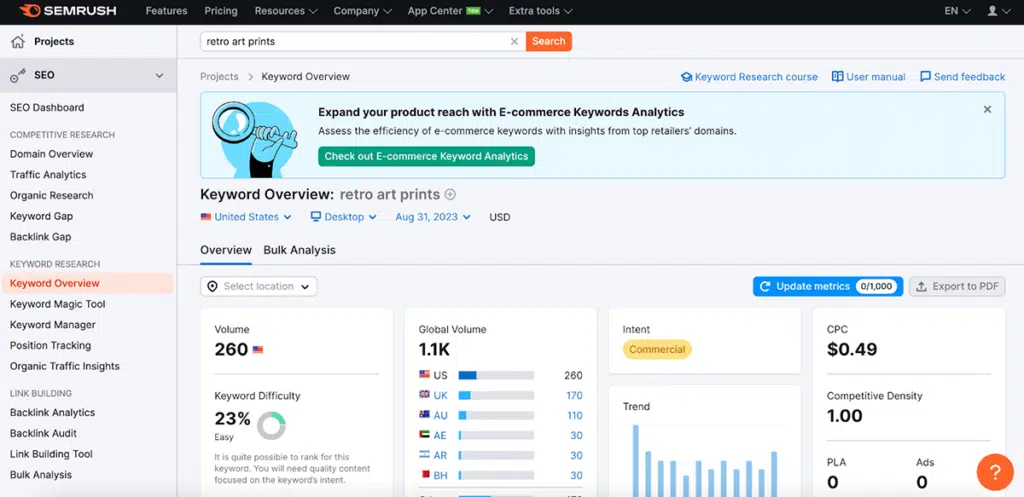Open Position Tracking in sidebar
Image resolution: width=1024 pixels, height=497 pixels.
pos(50,345)
